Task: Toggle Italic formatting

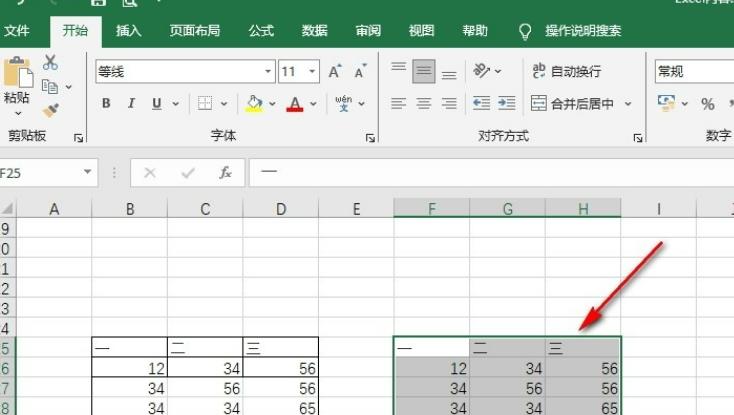Action: click(132, 103)
